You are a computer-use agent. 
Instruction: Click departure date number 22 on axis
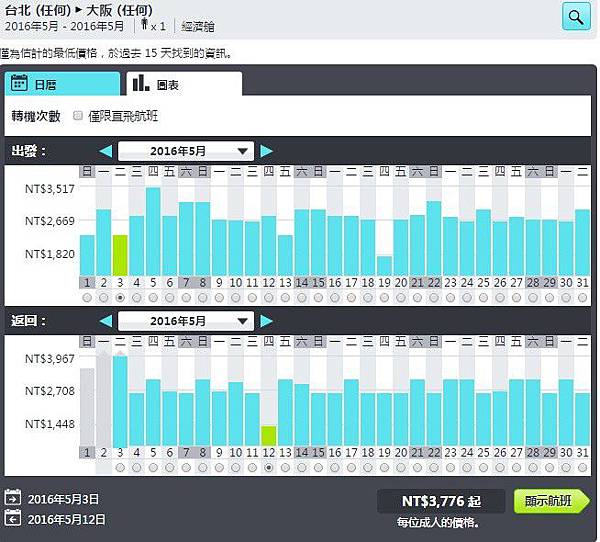click(434, 283)
